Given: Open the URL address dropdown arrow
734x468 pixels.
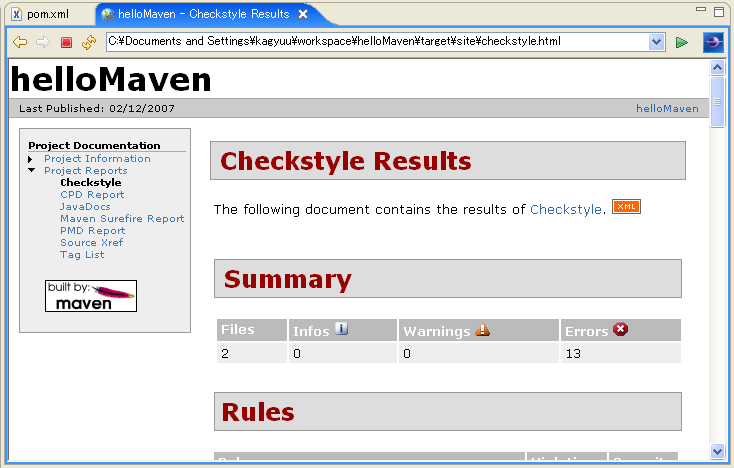Looking at the screenshot, I should click(x=656, y=42).
